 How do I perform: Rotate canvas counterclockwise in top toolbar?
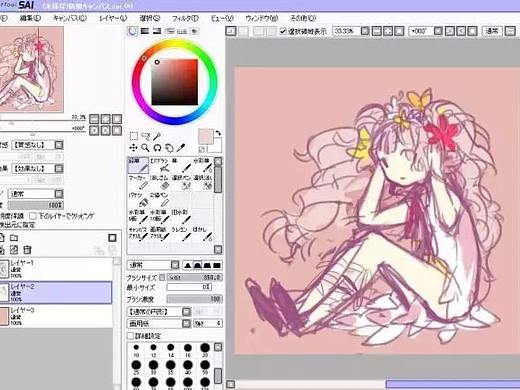coord(450,31)
